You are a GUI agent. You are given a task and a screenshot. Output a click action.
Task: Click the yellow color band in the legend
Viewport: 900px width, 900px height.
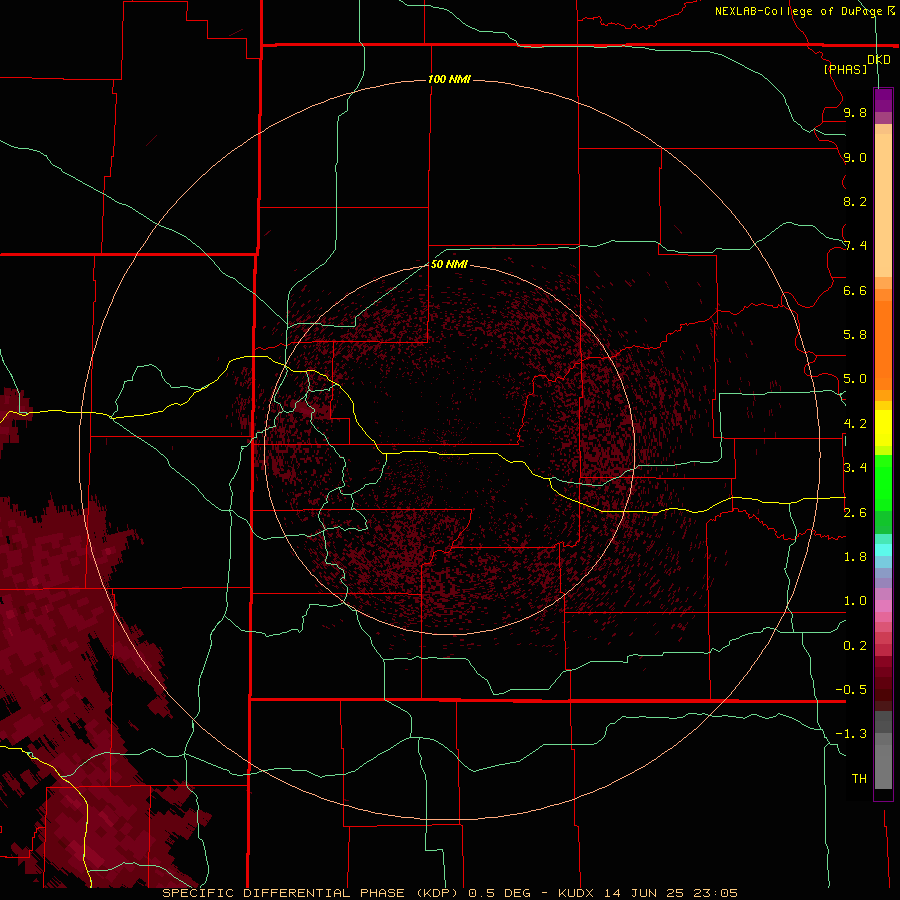883,428
